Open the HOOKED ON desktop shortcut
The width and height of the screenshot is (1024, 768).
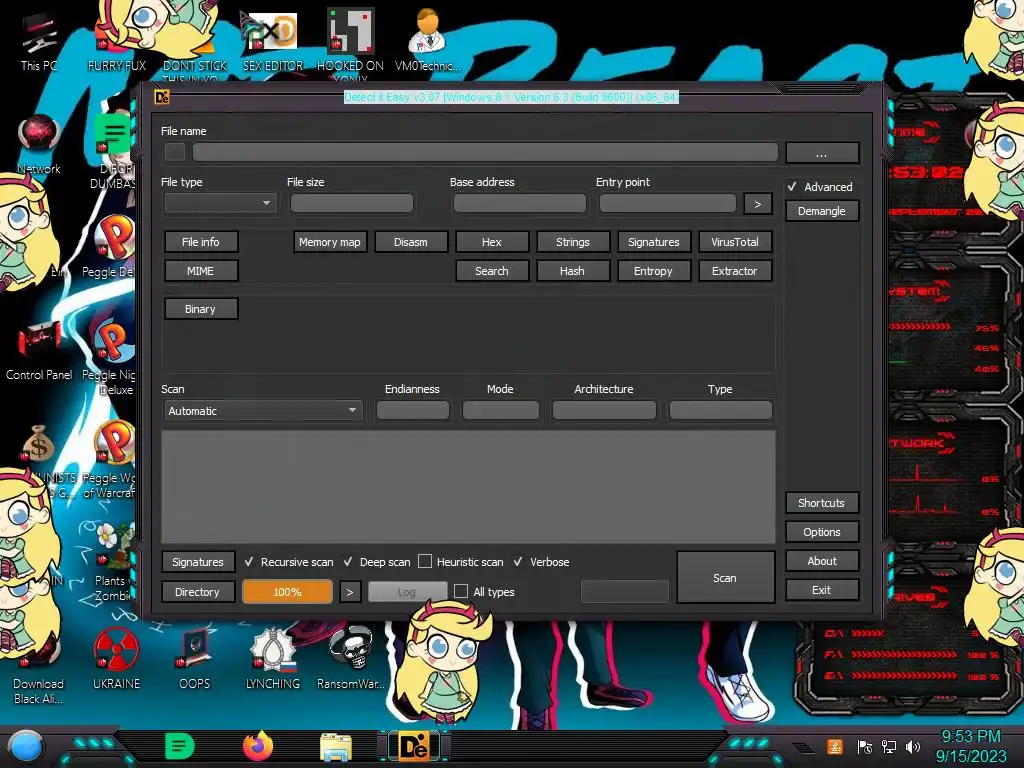(350, 42)
